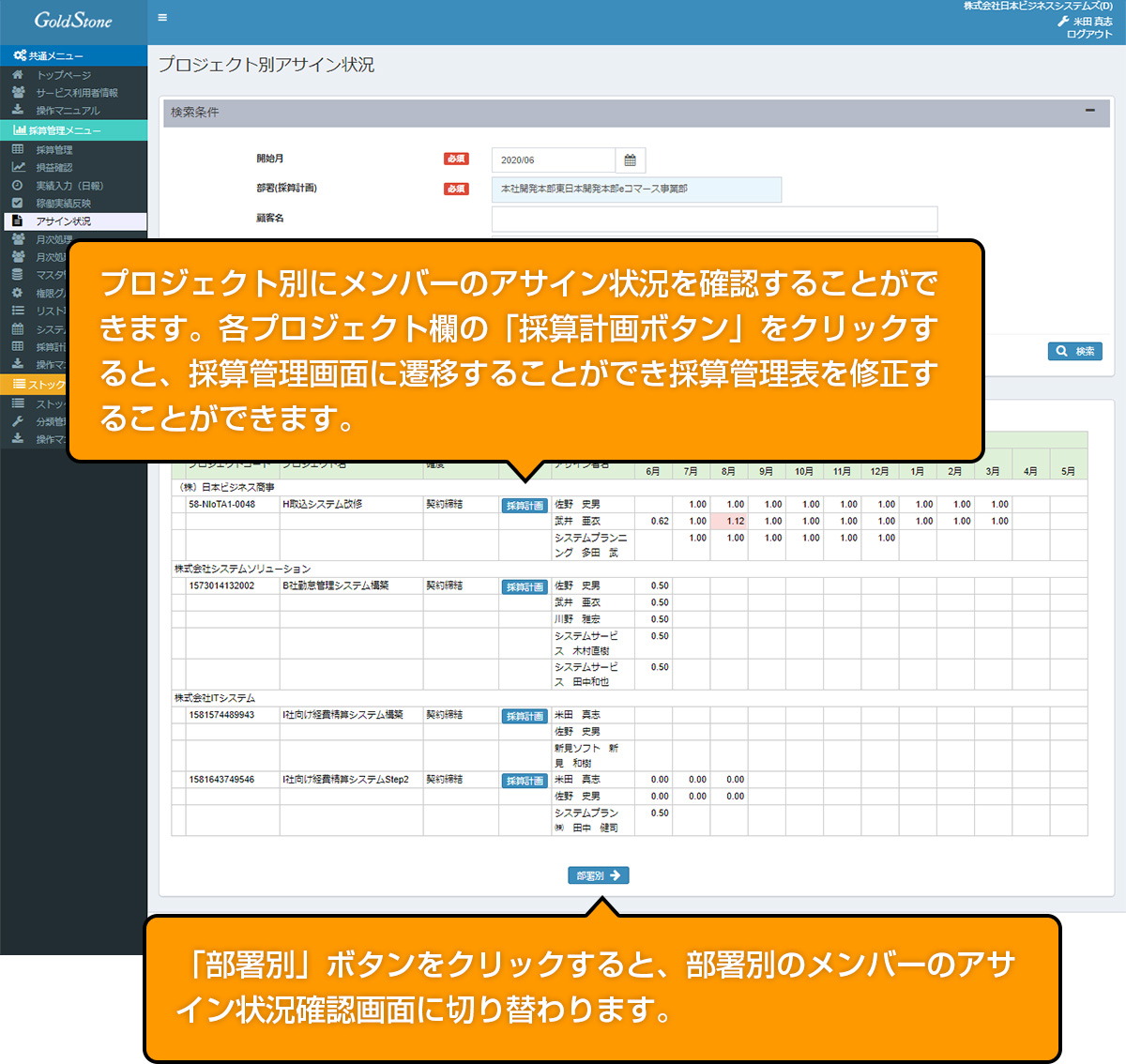Click the page title プロジェクト別アサイン状況
Viewport: 1126px width, 1064px height.
pyautogui.click(x=266, y=65)
